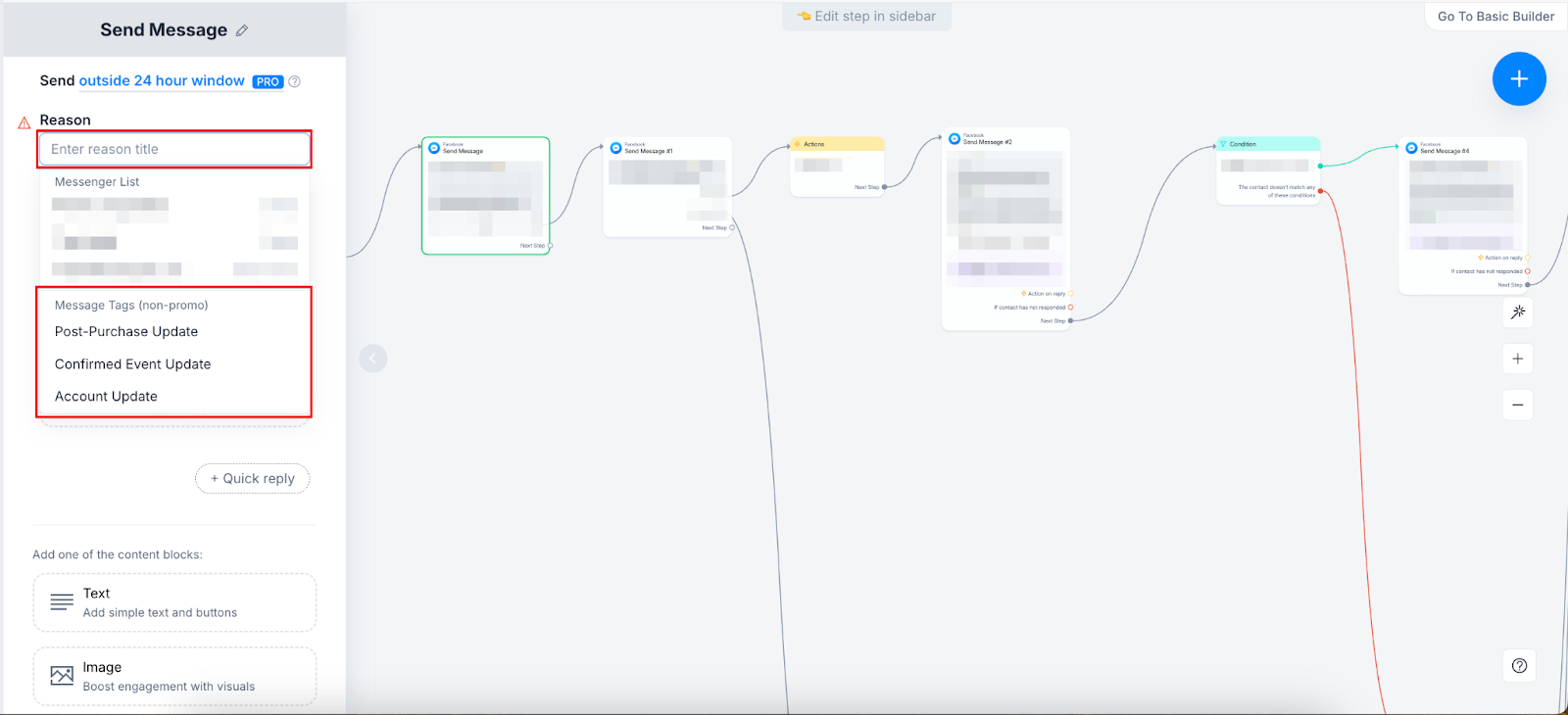
Task: Add a Quick reply
Action: [253, 479]
